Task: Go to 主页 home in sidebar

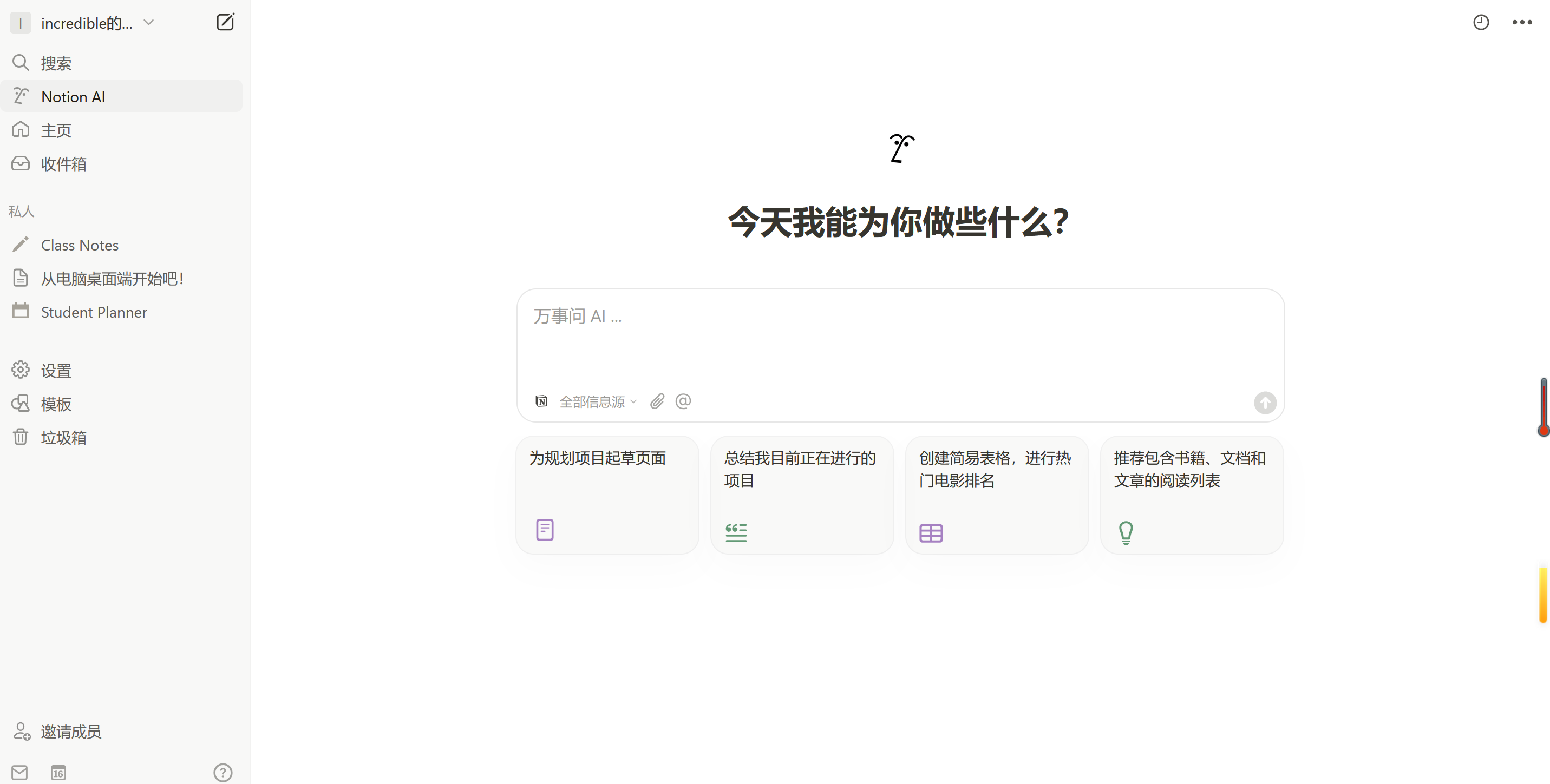Action: pyautogui.click(x=56, y=130)
